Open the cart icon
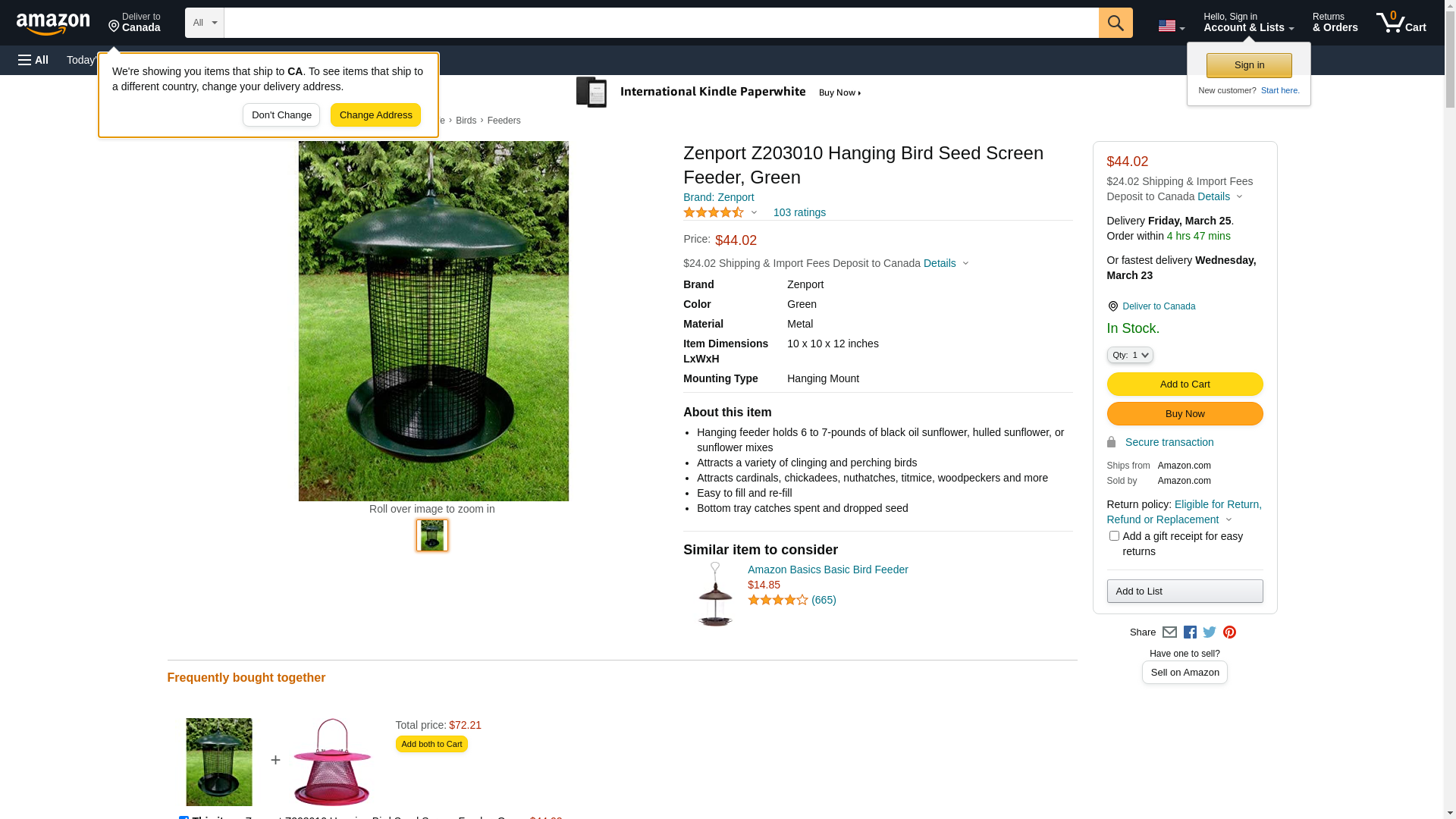Image resolution: width=1456 pixels, height=819 pixels. [x=1401, y=23]
